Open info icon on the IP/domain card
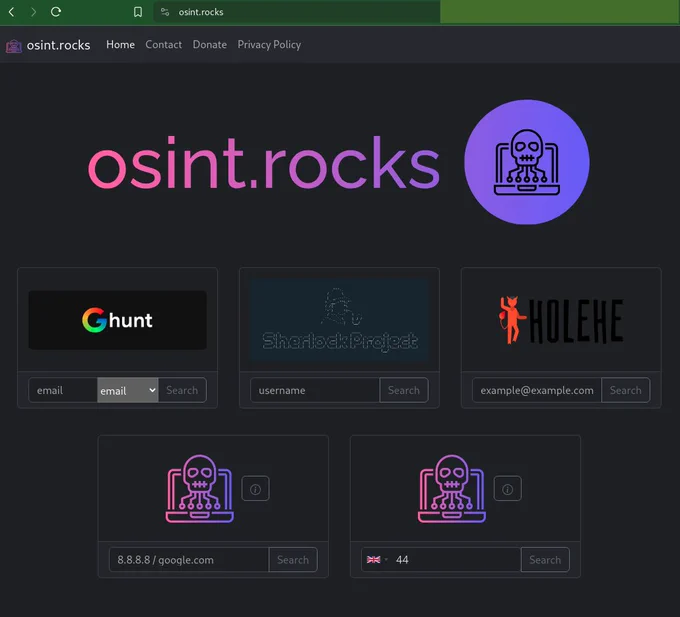Viewport: 680px width, 617px height. [x=255, y=489]
